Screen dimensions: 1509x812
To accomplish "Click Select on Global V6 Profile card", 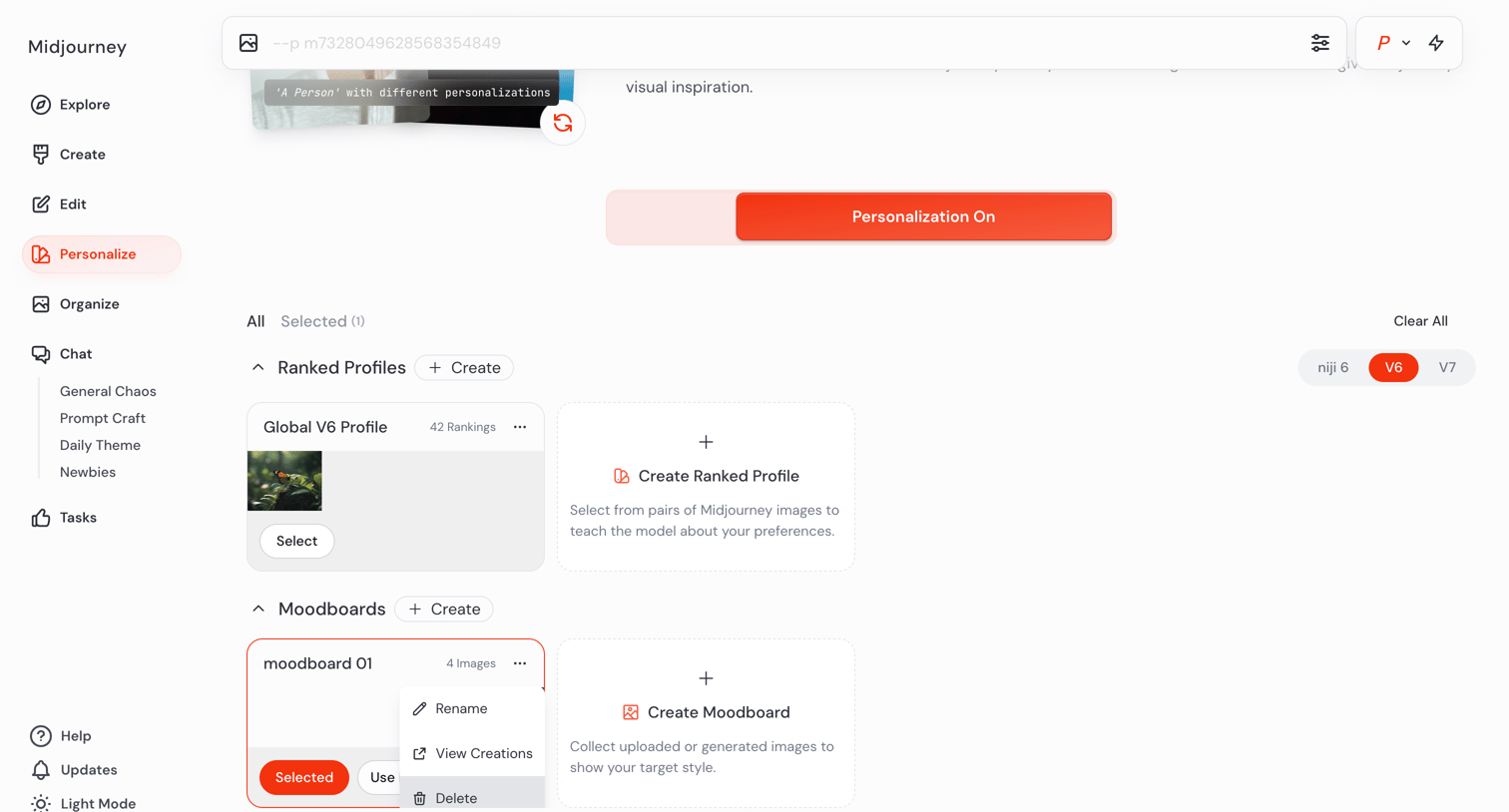I will pos(297,541).
